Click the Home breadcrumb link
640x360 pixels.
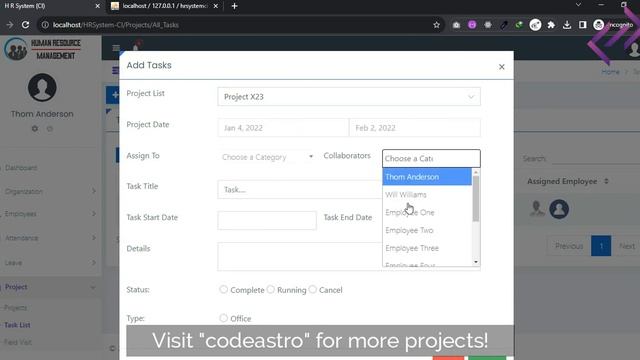610,72
